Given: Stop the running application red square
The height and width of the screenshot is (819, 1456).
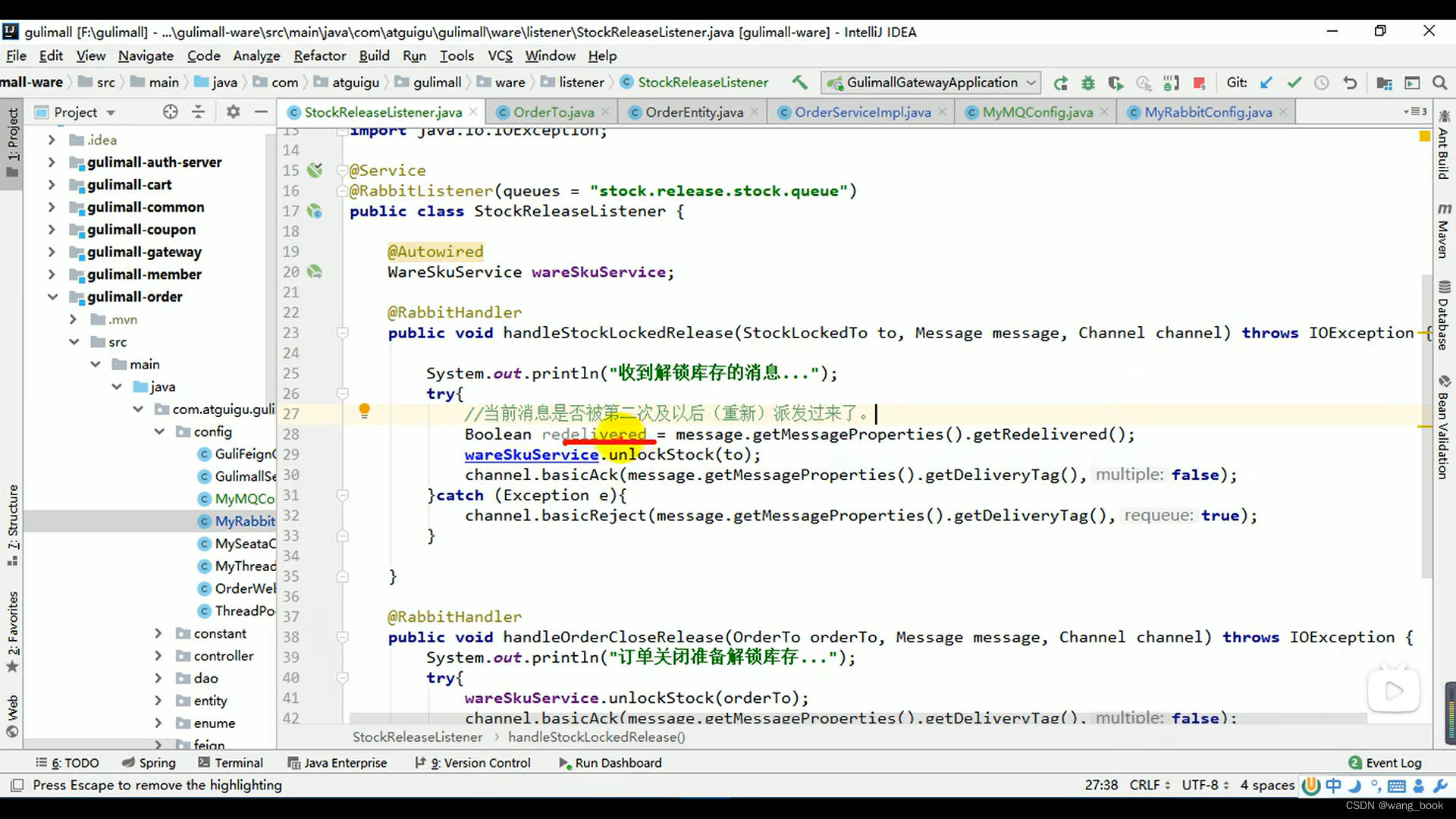Looking at the screenshot, I should click(x=1199, y=83).
